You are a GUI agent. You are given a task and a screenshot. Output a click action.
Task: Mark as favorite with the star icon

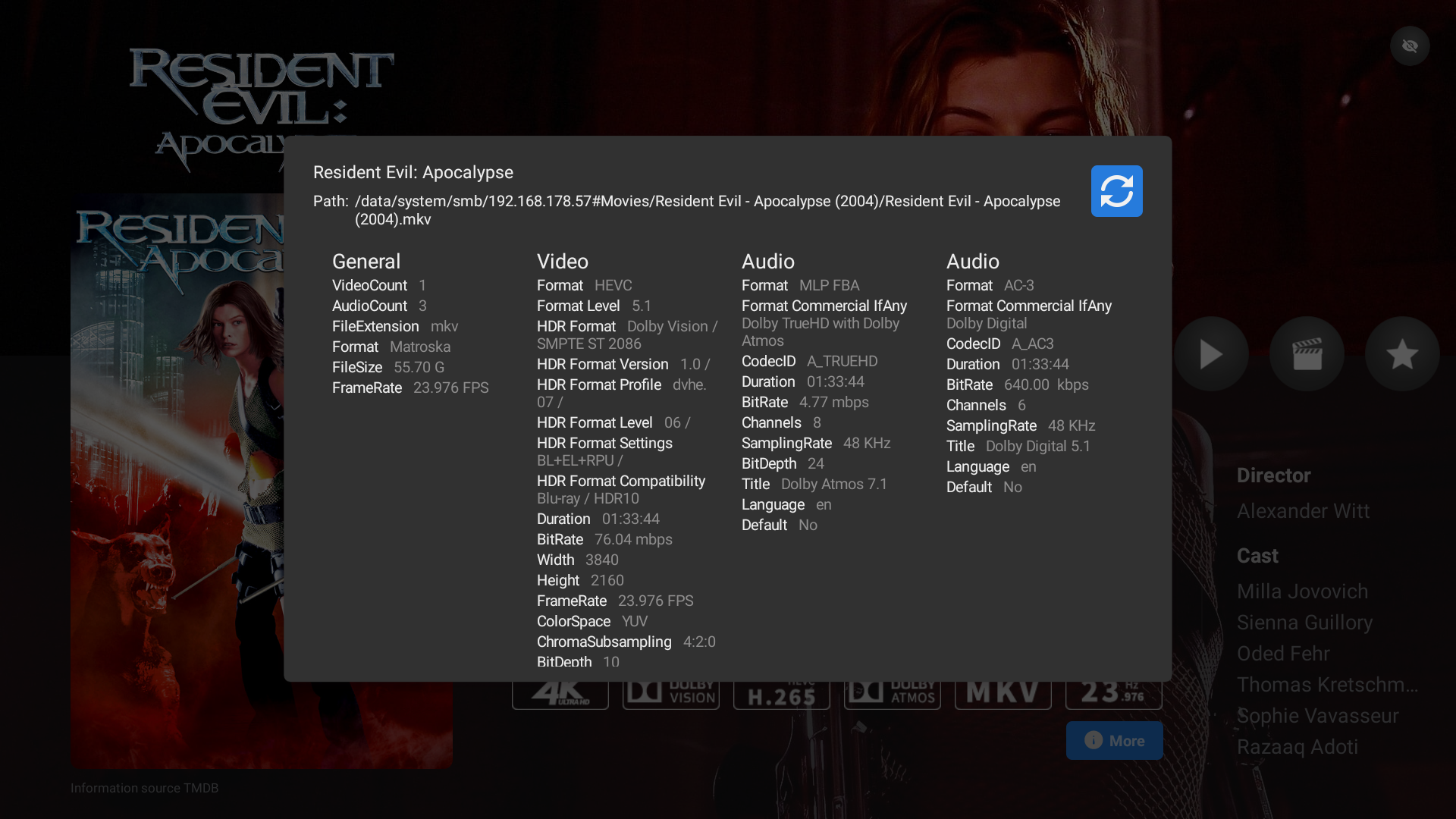point(1402,354)
